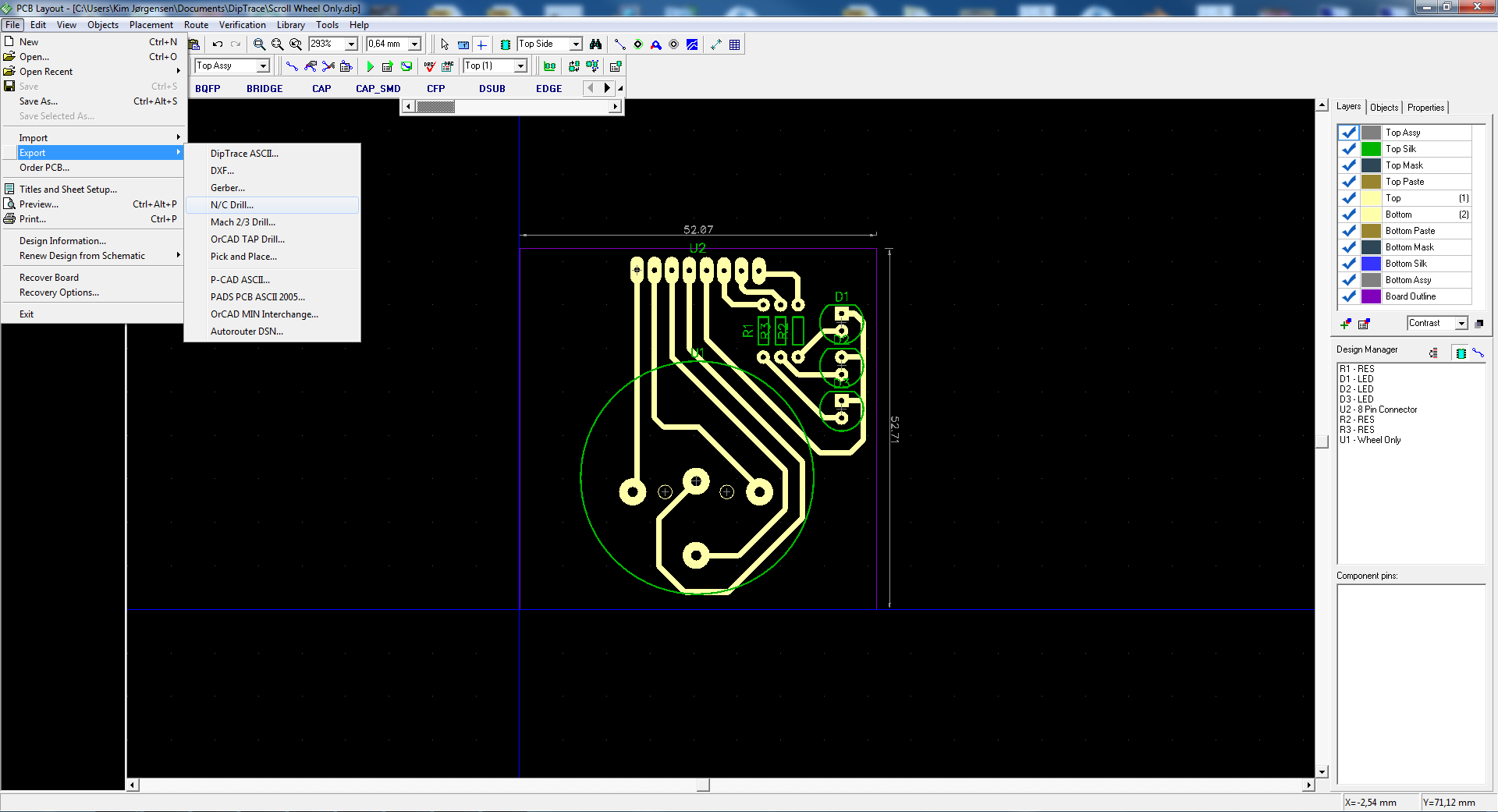
Task: Select the Place Dimension arrow tool
Action: point(716,44)
